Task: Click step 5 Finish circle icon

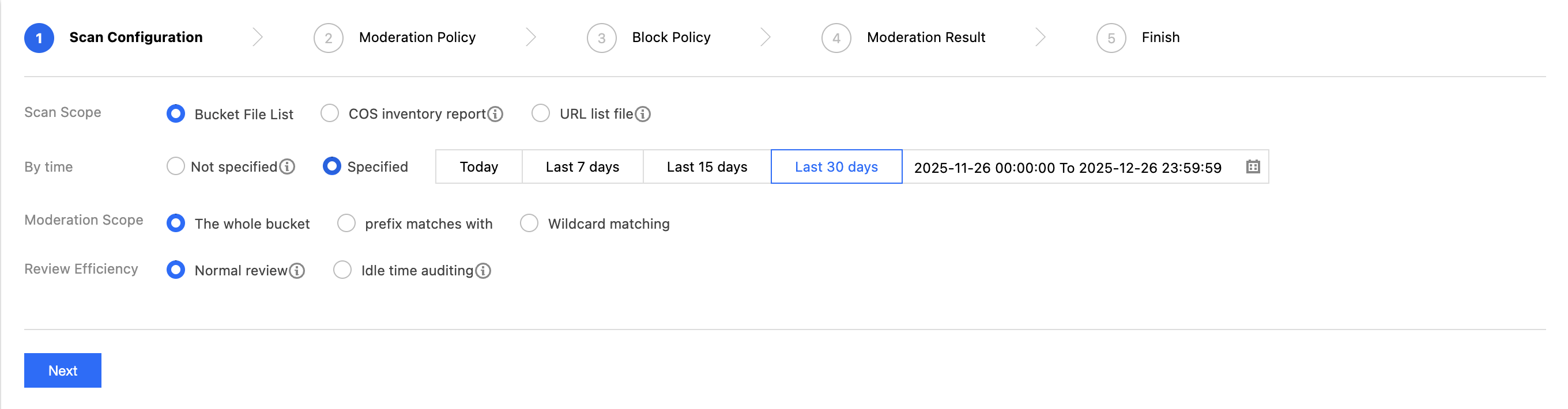Action: pyautogui.click(x=1111, y=38)
